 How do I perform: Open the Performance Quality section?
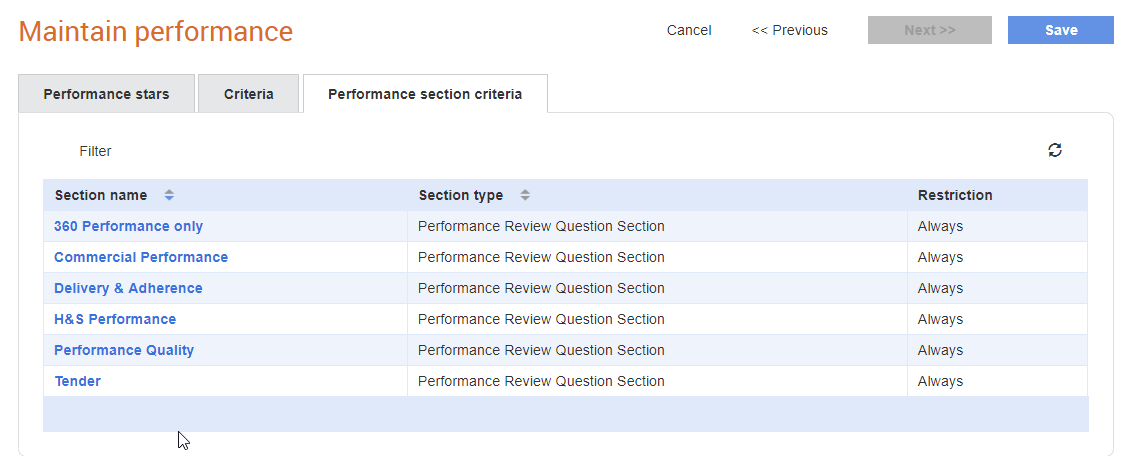tap(124, 350)
